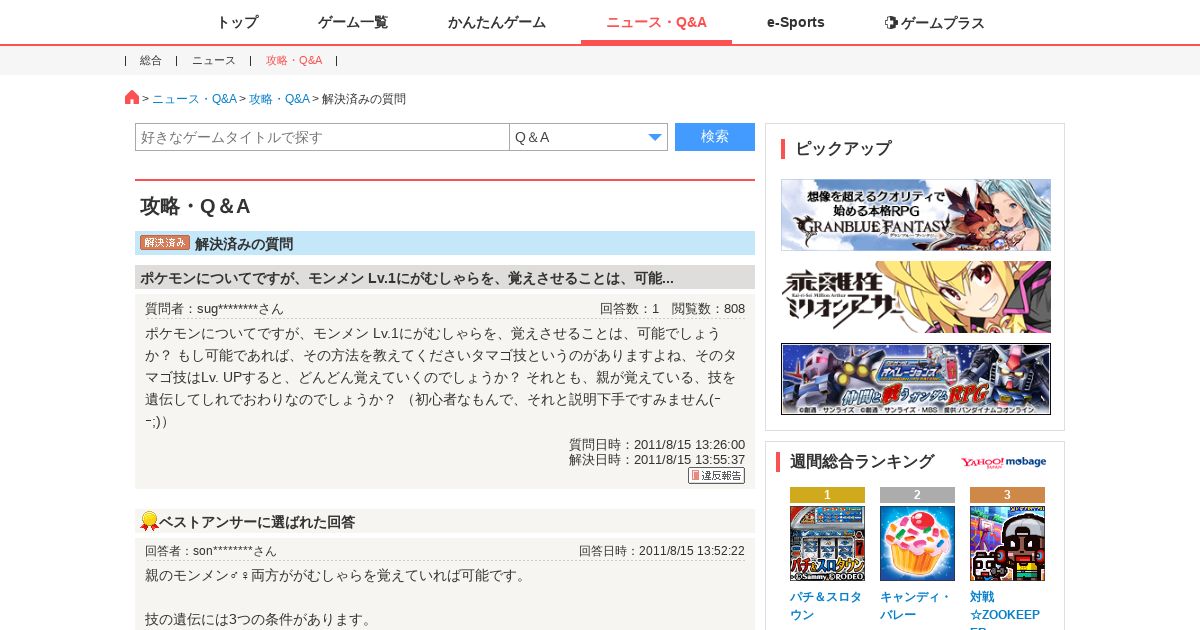
Task: Select the 総合 sub-menu item
Action: click(x=151, y=60)
